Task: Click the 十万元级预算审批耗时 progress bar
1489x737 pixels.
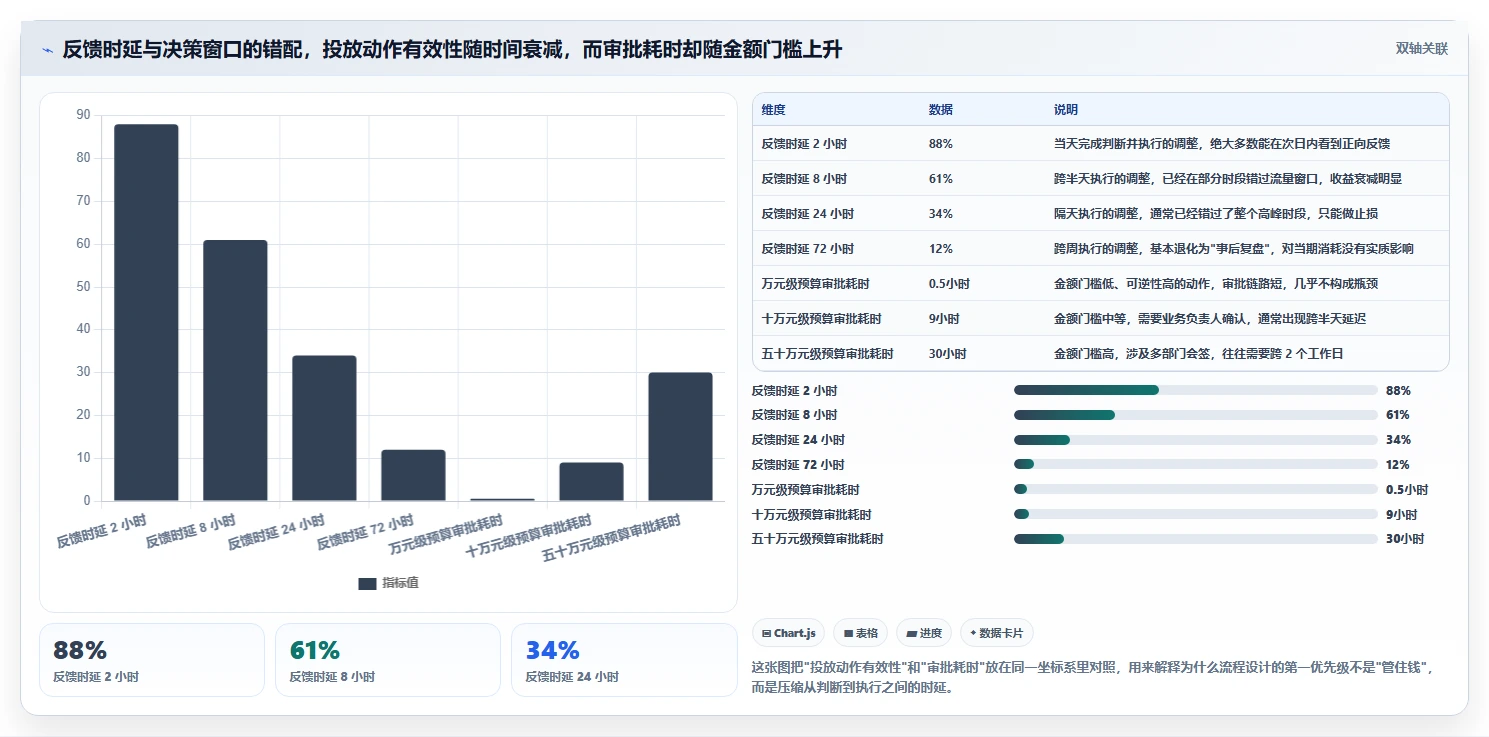Action: (x=1196, y=514)
